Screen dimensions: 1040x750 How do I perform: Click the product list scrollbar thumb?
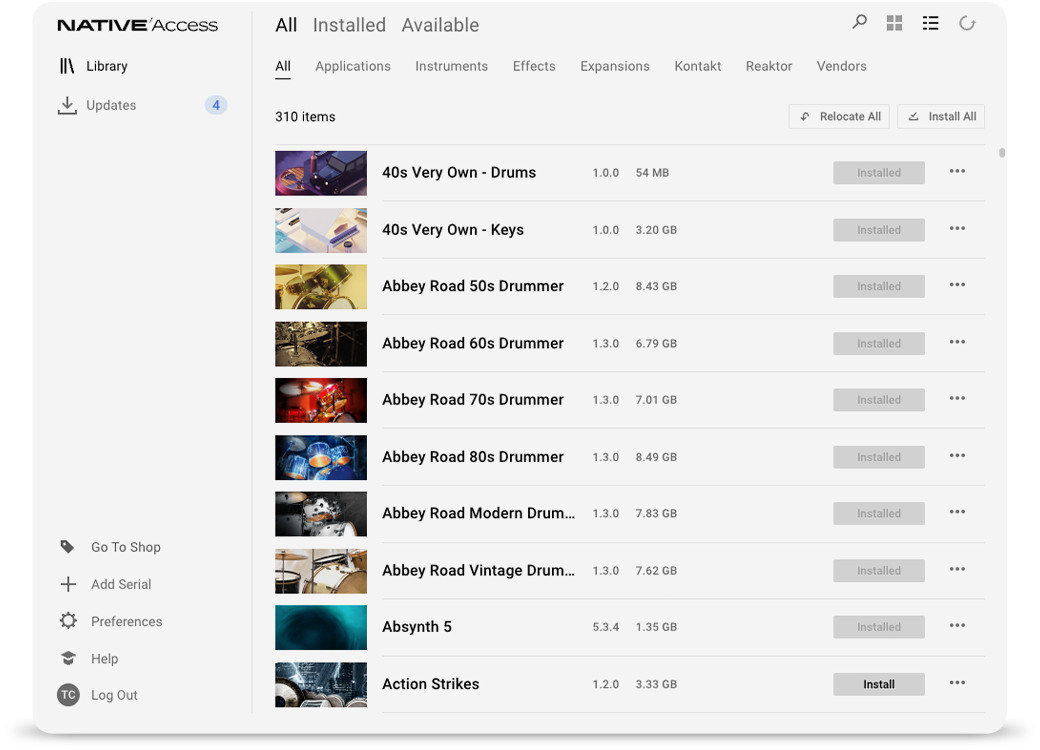pos(1002,153)
